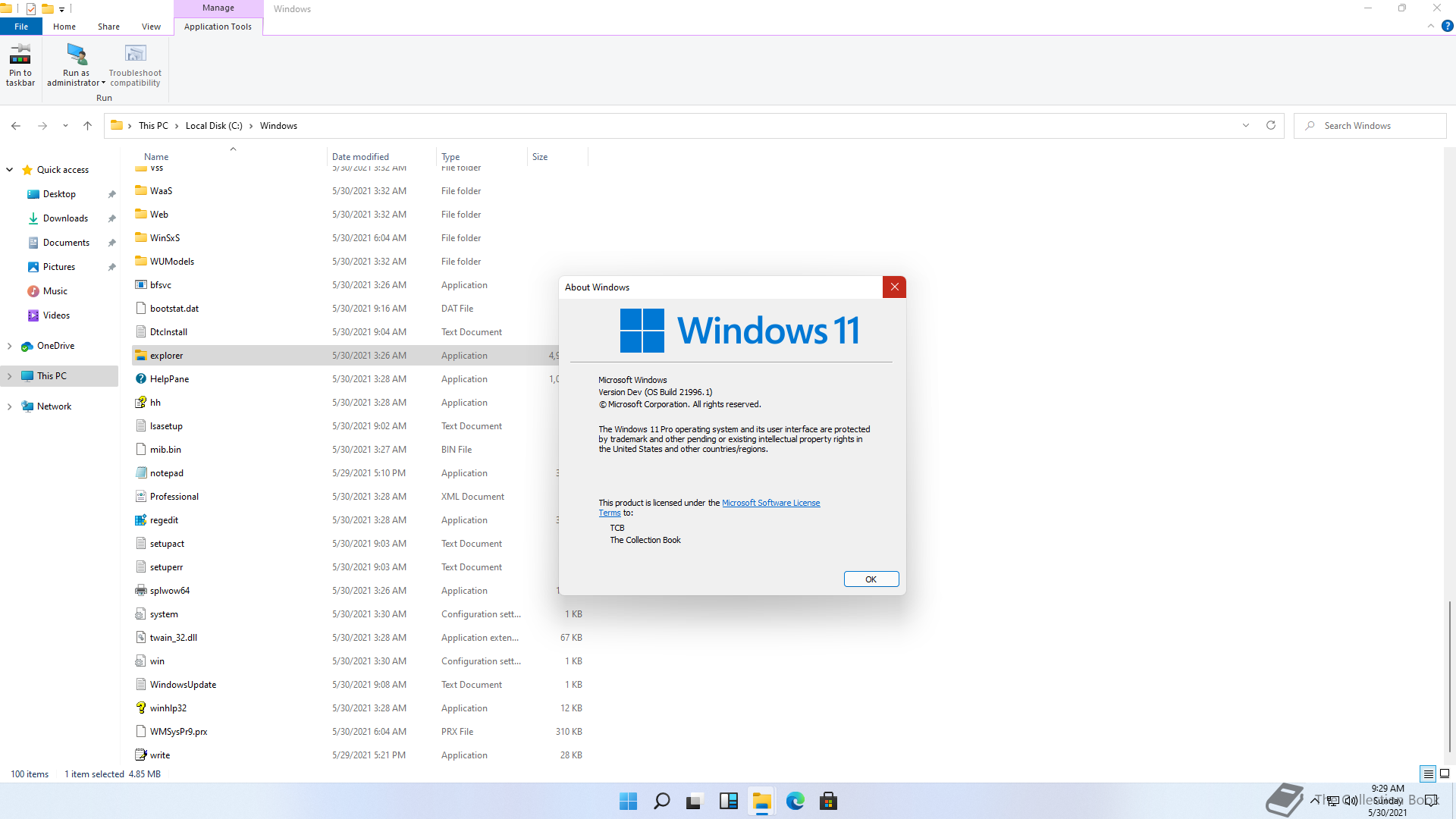The image size is (1456, 819).
Task: Select the hh application icon
Action: tap(141, 402)
